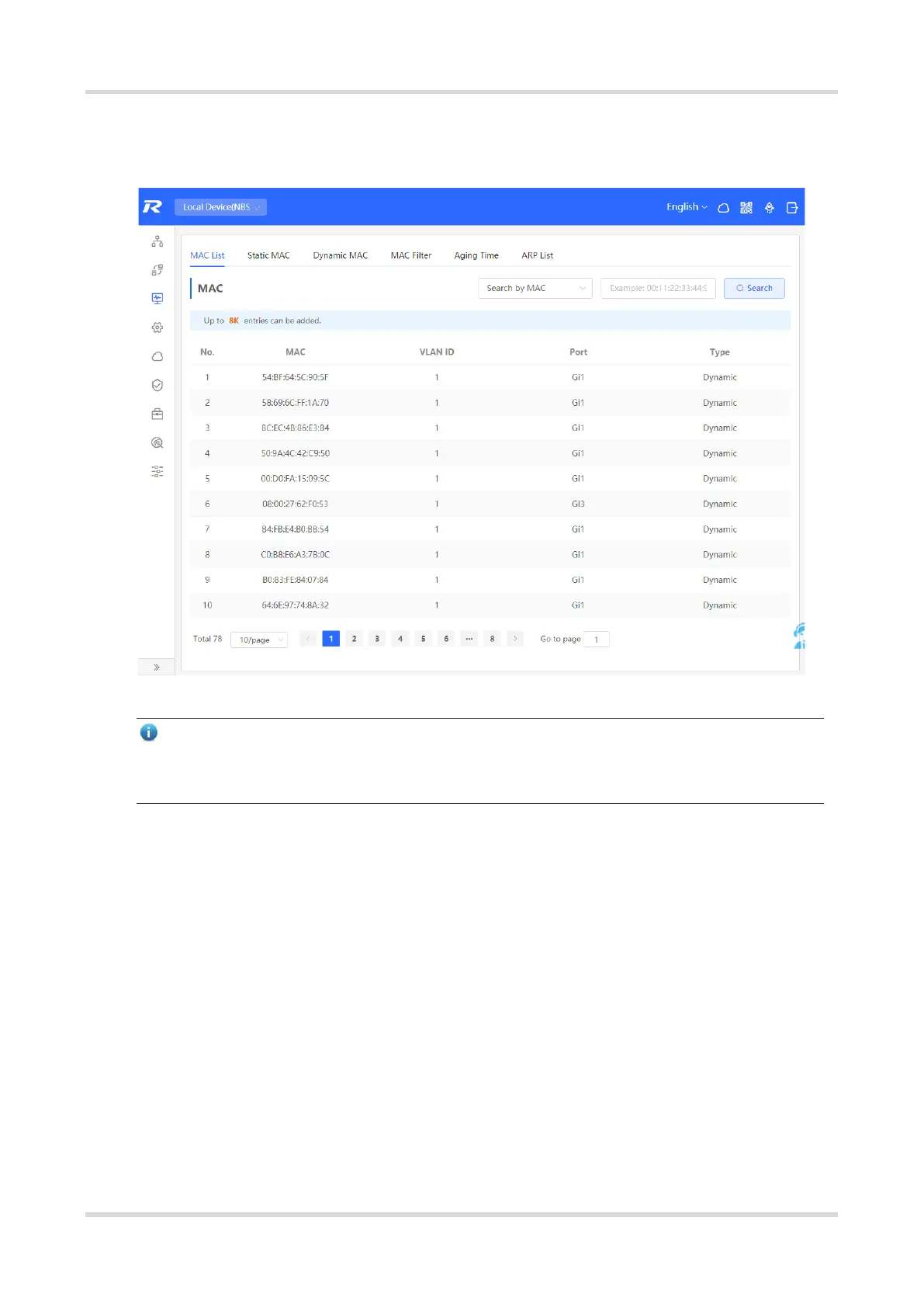Switch to the ARP List tab

(538, 255)
